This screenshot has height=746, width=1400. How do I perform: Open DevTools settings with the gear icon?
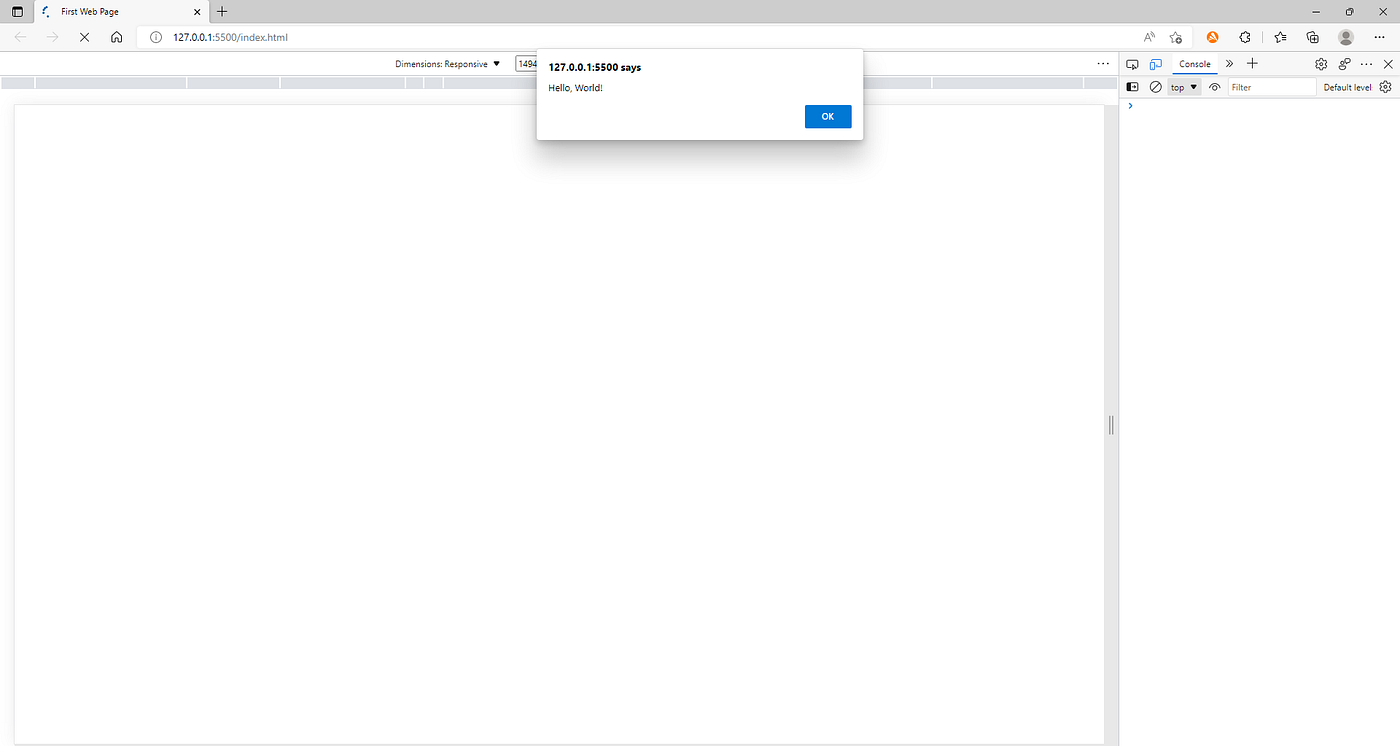click(x=1320, y=63)
